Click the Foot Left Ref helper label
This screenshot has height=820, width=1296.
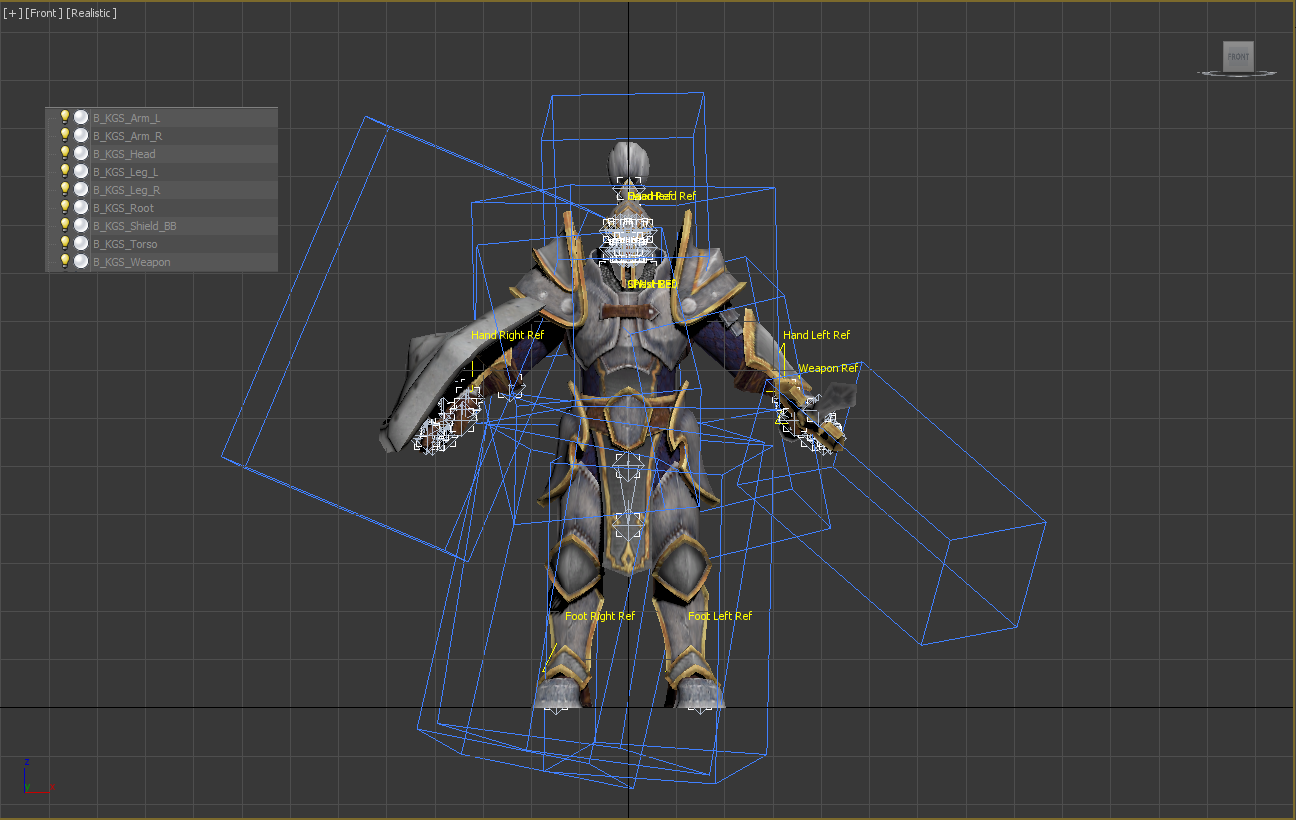click(719, 616)
